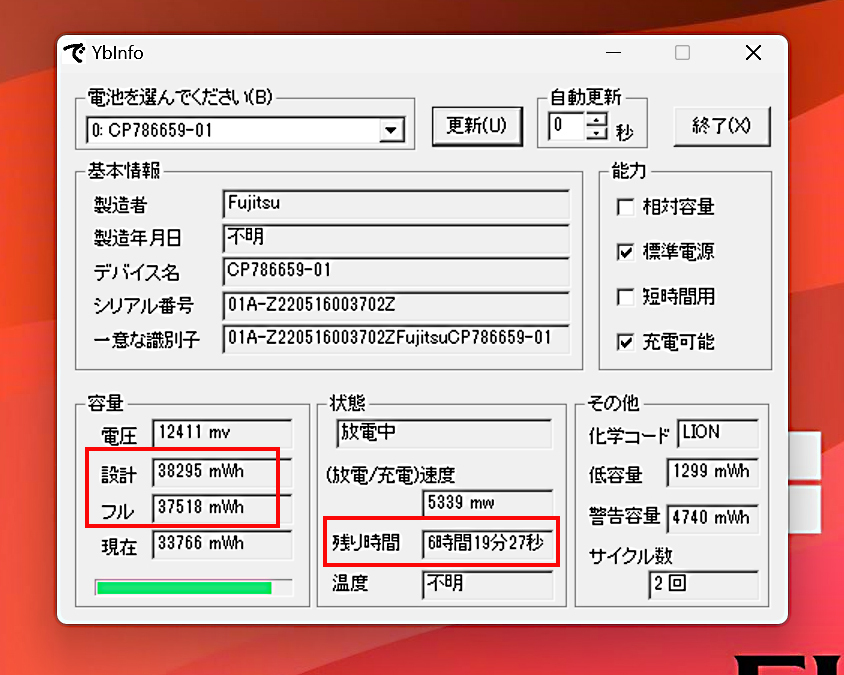Screen dimensions: 844x675
Task: Click the (放電/充電)速度 label
Action: (x=391, y=475)
